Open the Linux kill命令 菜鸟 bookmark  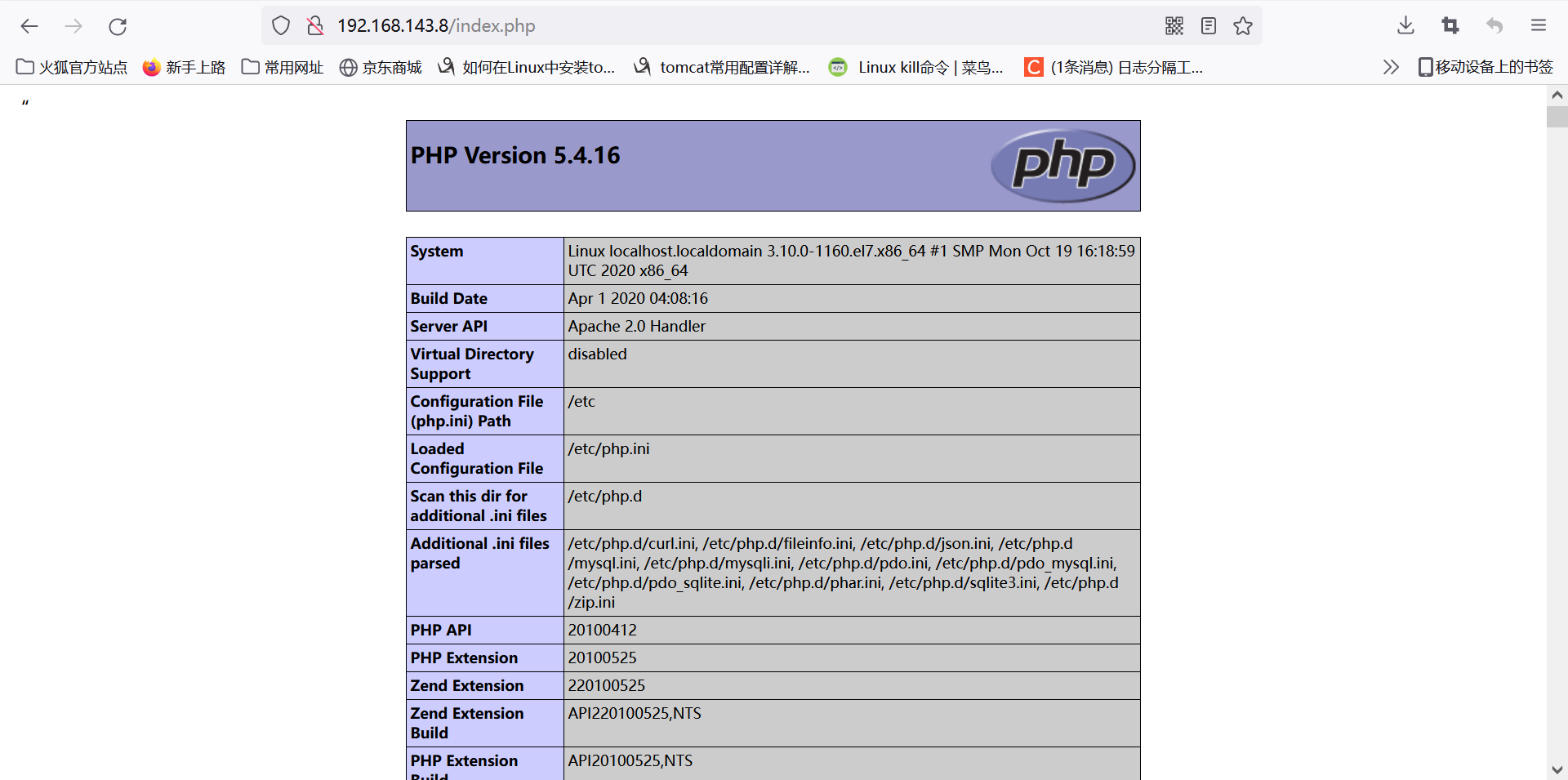[916, 67]
